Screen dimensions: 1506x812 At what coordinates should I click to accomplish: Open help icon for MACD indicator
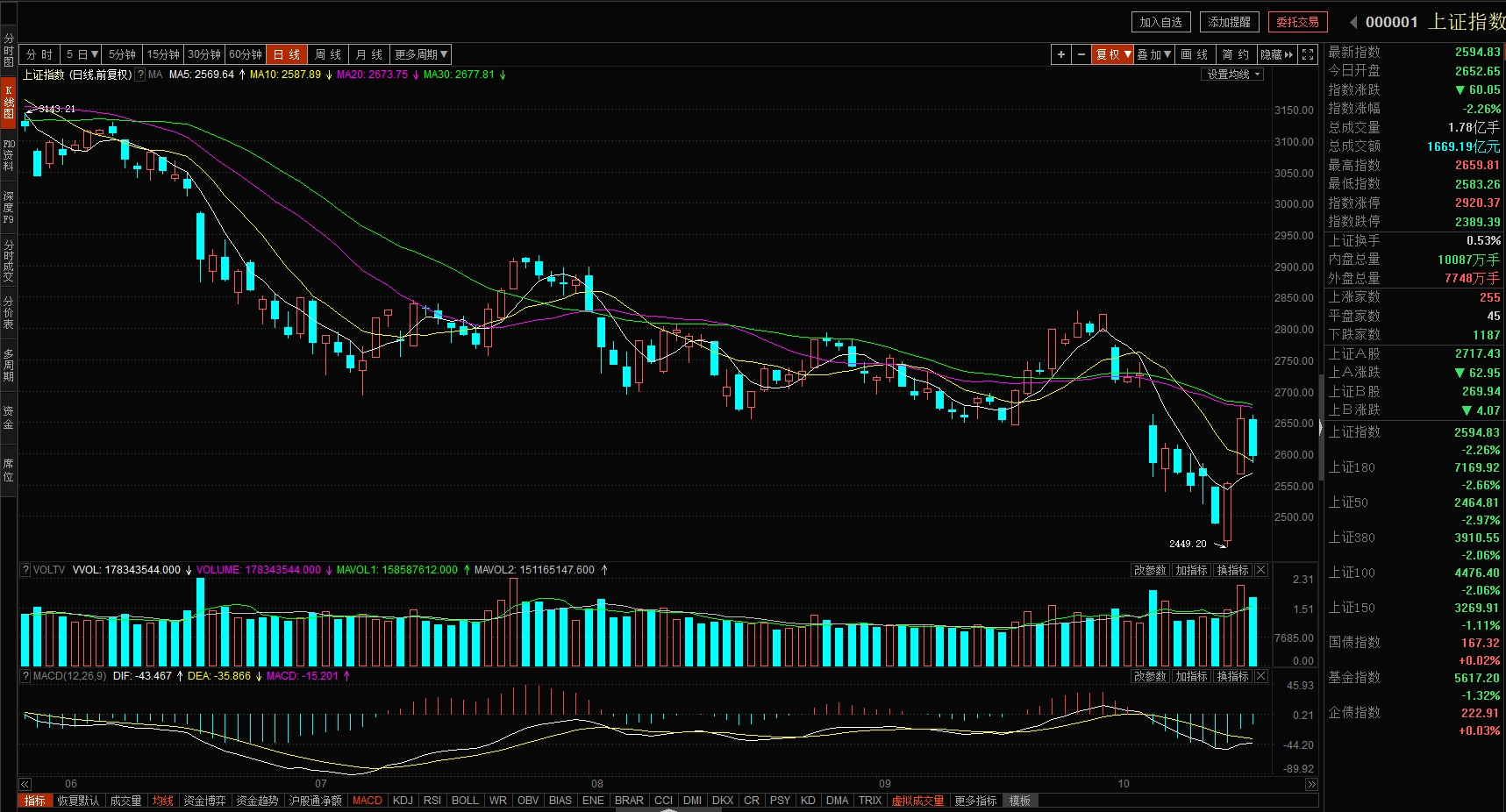pos(25,676)
